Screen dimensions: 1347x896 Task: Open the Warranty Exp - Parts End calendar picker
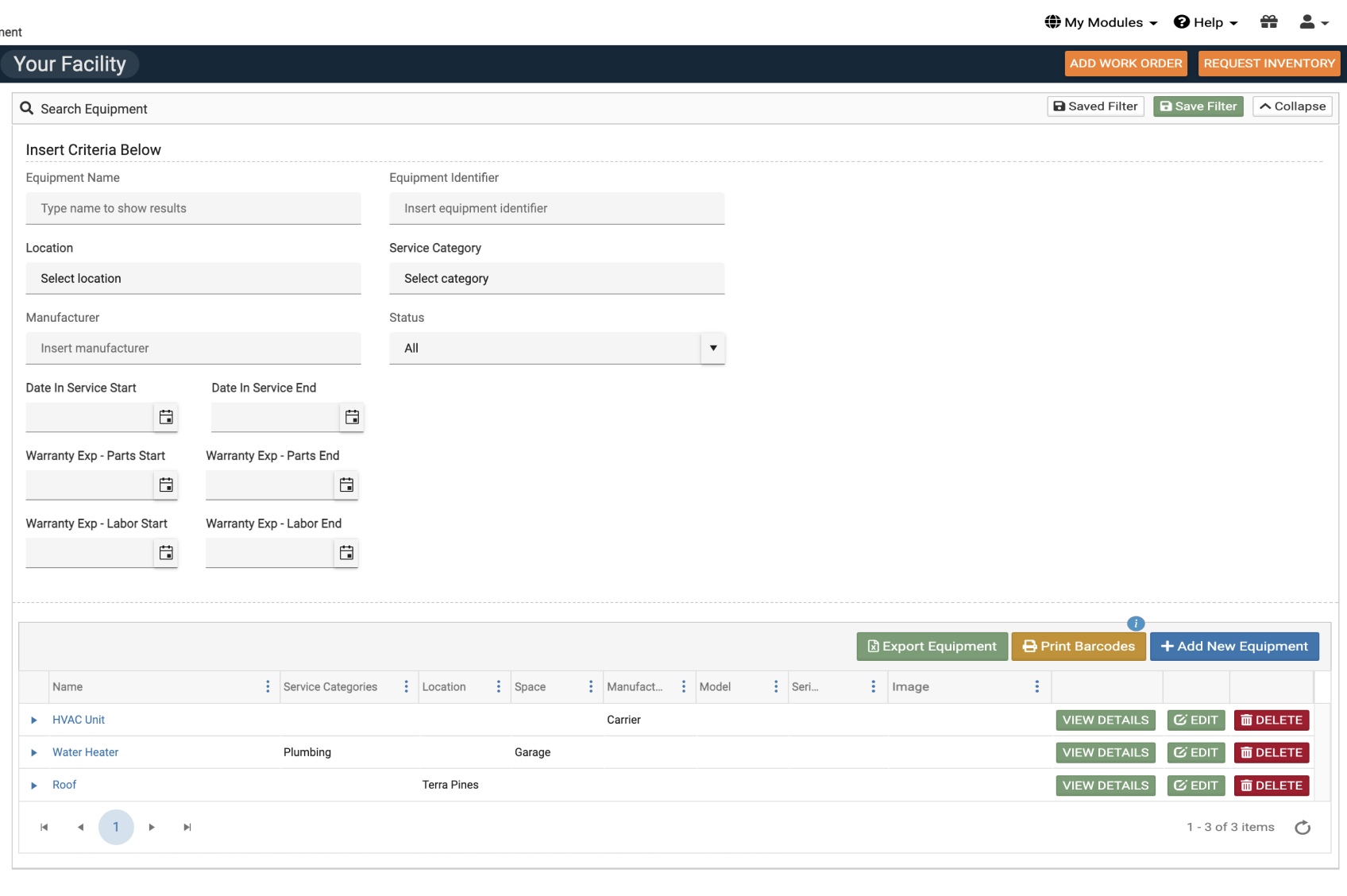click(x=346, y=485)
